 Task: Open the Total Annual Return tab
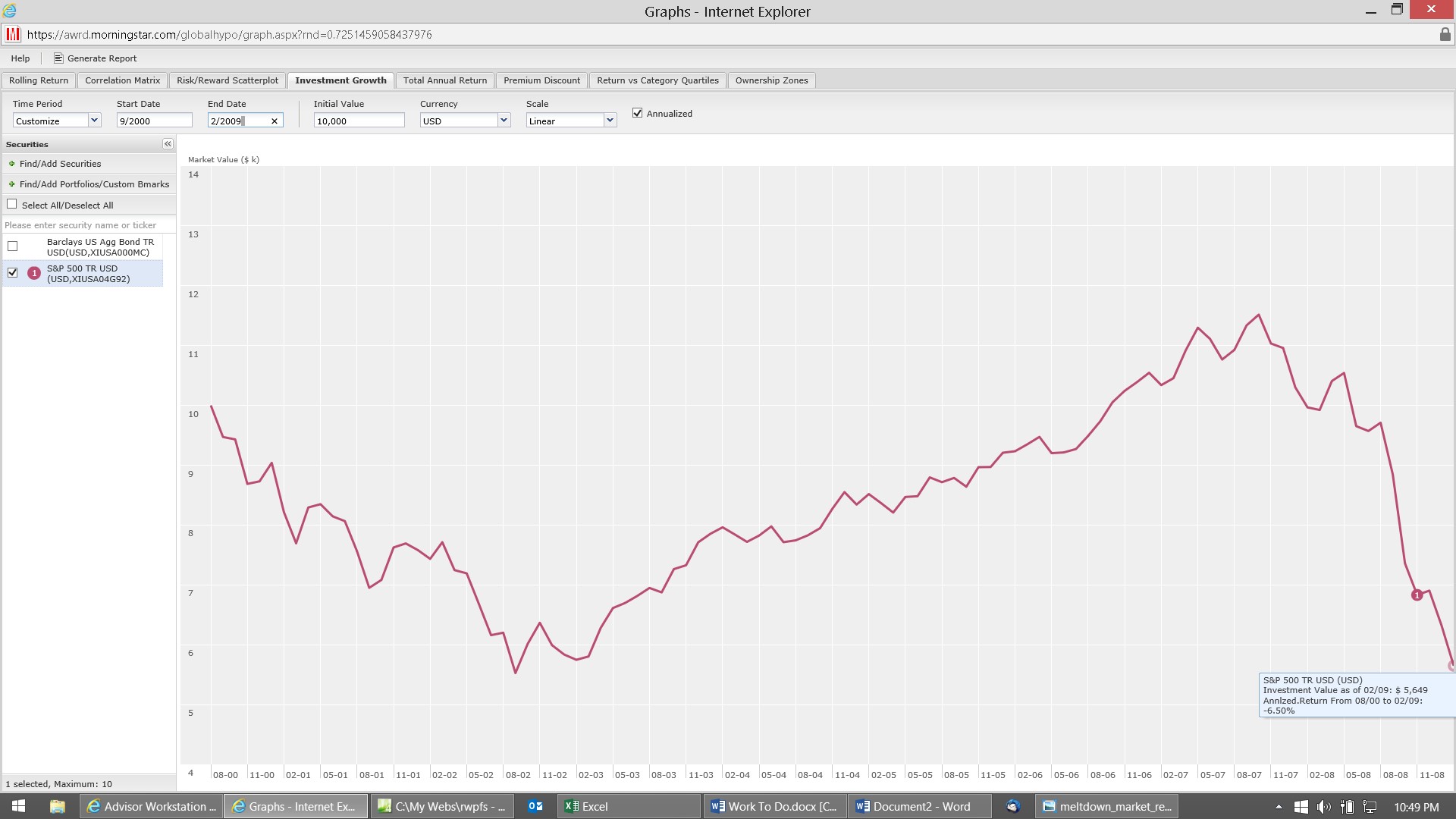coord(445,80)
